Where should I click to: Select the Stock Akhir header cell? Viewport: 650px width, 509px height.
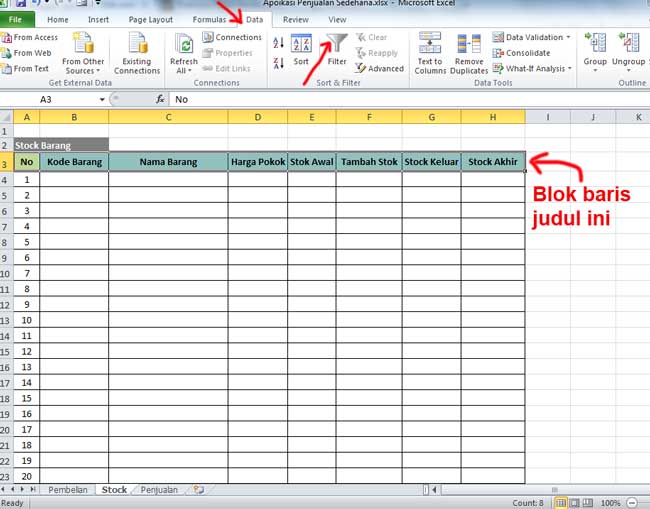coord(493,162)
